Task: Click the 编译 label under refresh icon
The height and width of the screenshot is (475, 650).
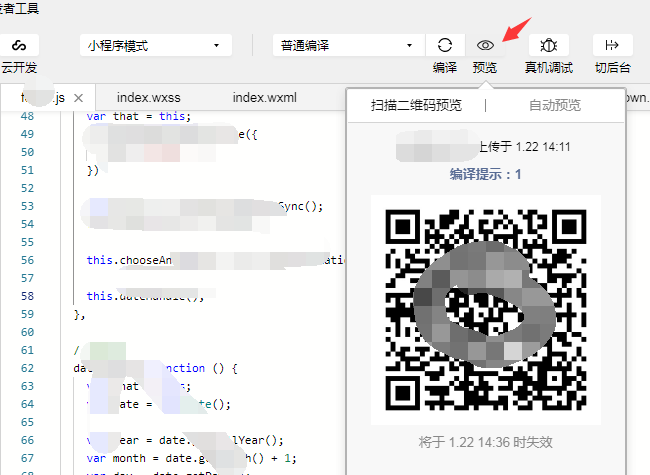Action: (445, 68)
